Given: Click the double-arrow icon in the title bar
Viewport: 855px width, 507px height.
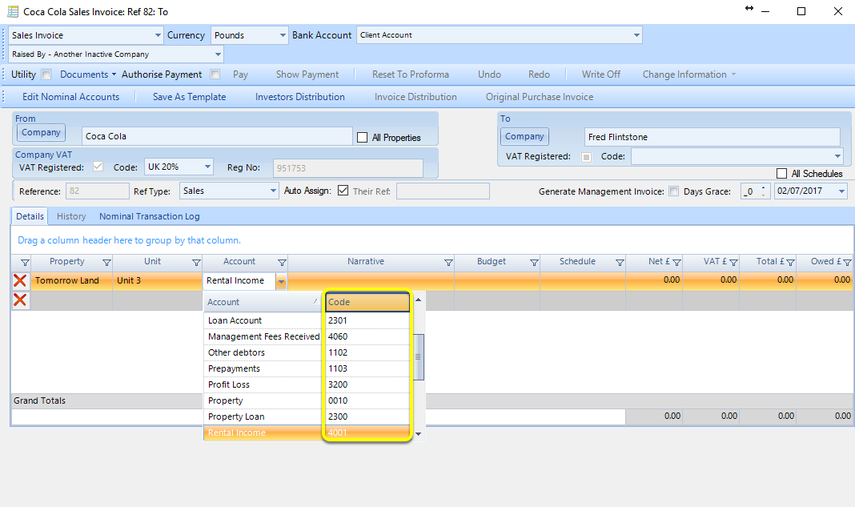Looking at the screenshot, I should (x=749, y=8).
